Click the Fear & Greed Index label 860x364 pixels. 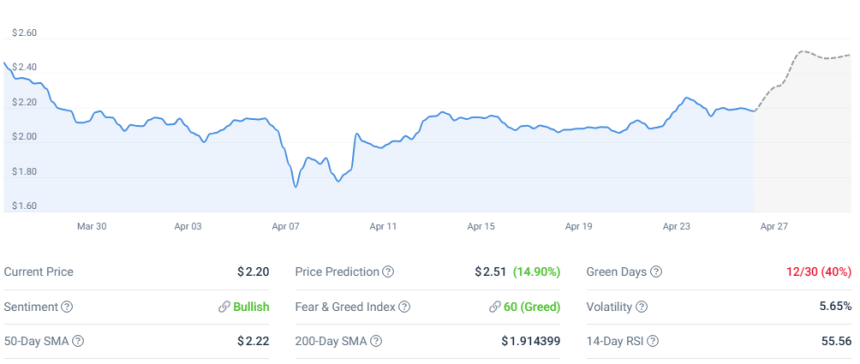click(x=345, y=307)
